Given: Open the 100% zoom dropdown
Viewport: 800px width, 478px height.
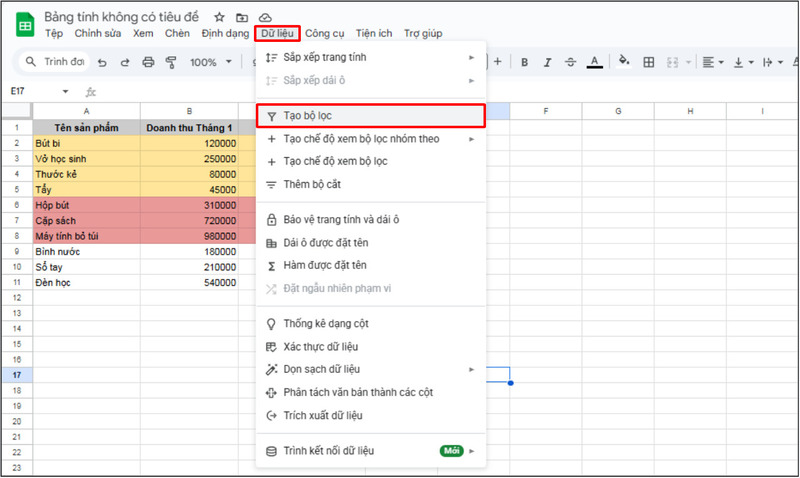Looking at the screenshot, I should (x=211, y=62).
